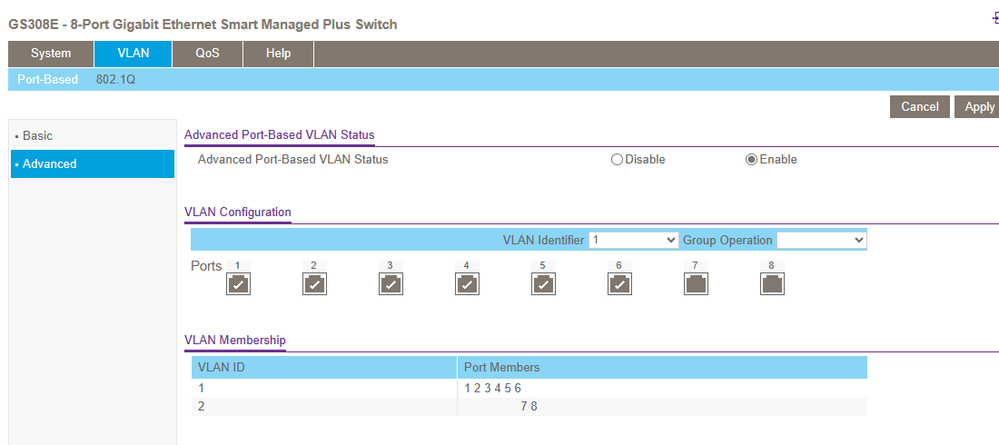Toggle port 1 membership icon
Image resolution: width=999 pixels, height=445 pixels.
click(x=238, y=285)
